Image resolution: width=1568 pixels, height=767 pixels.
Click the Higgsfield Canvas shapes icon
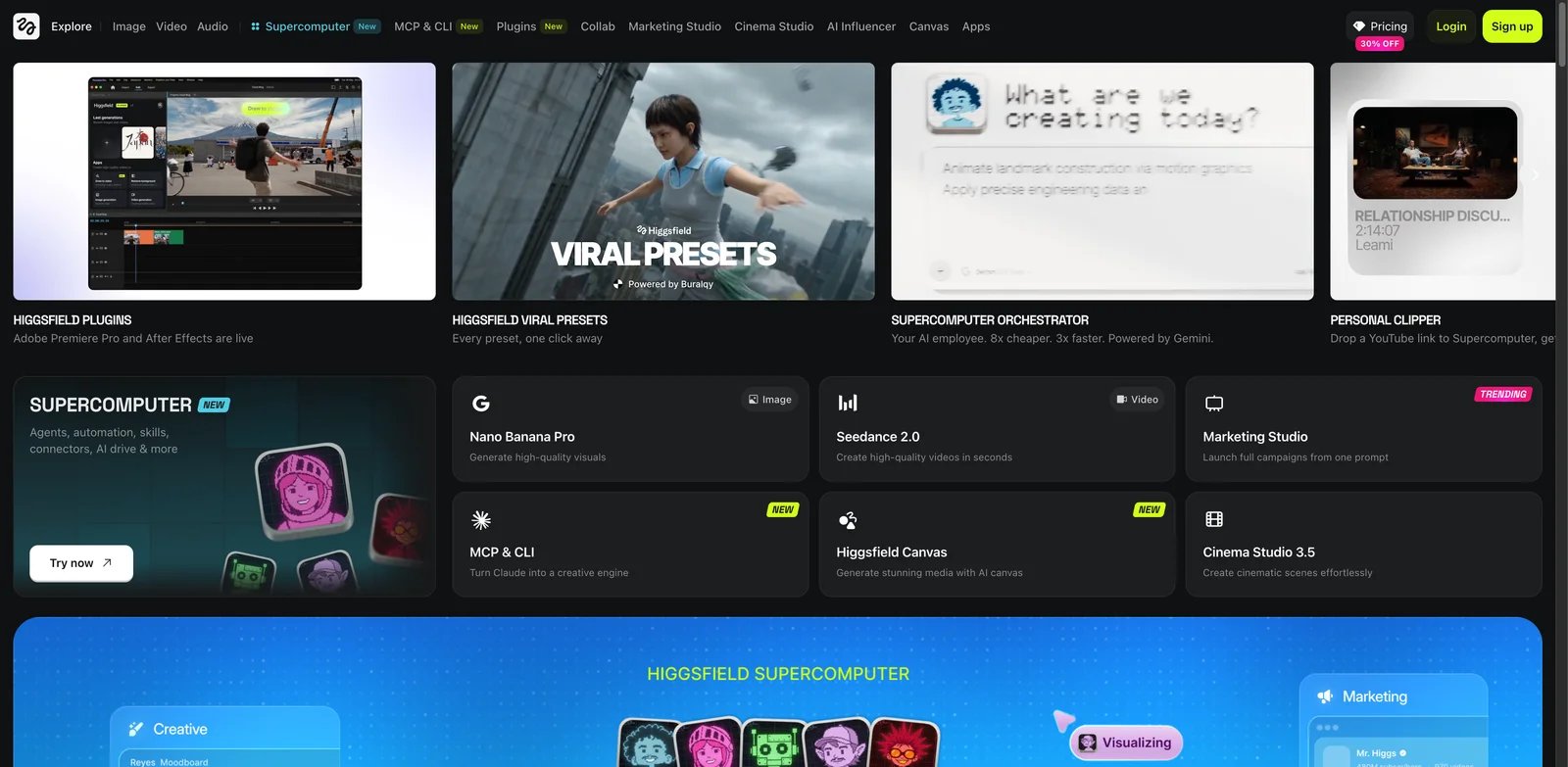[848, 519]
